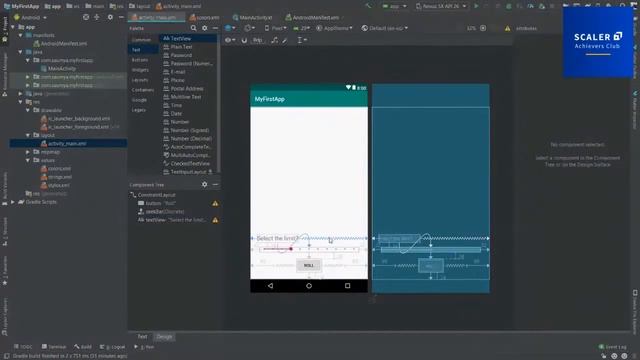Open the Event Log

tap(613, 347)
